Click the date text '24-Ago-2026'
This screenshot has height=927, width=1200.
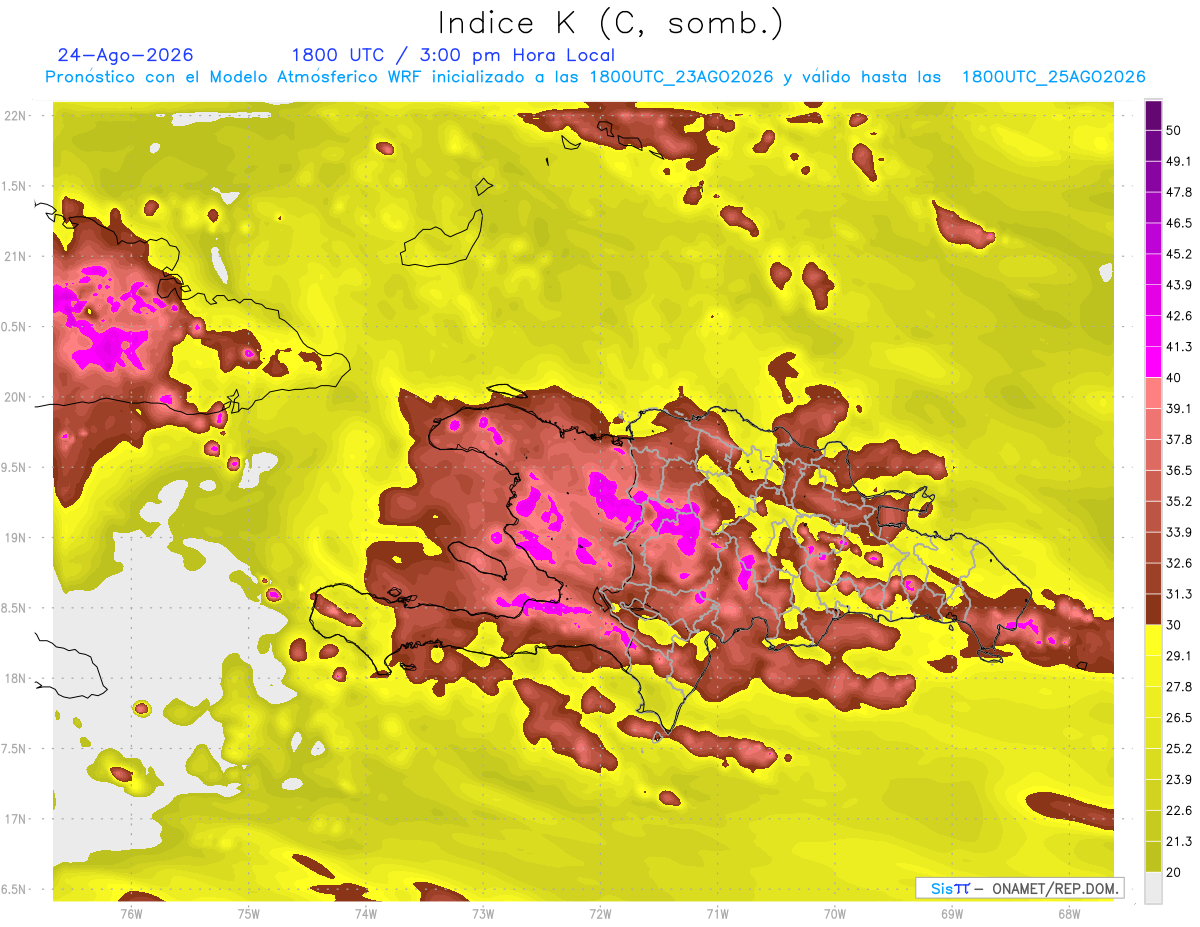click(126, 55)
